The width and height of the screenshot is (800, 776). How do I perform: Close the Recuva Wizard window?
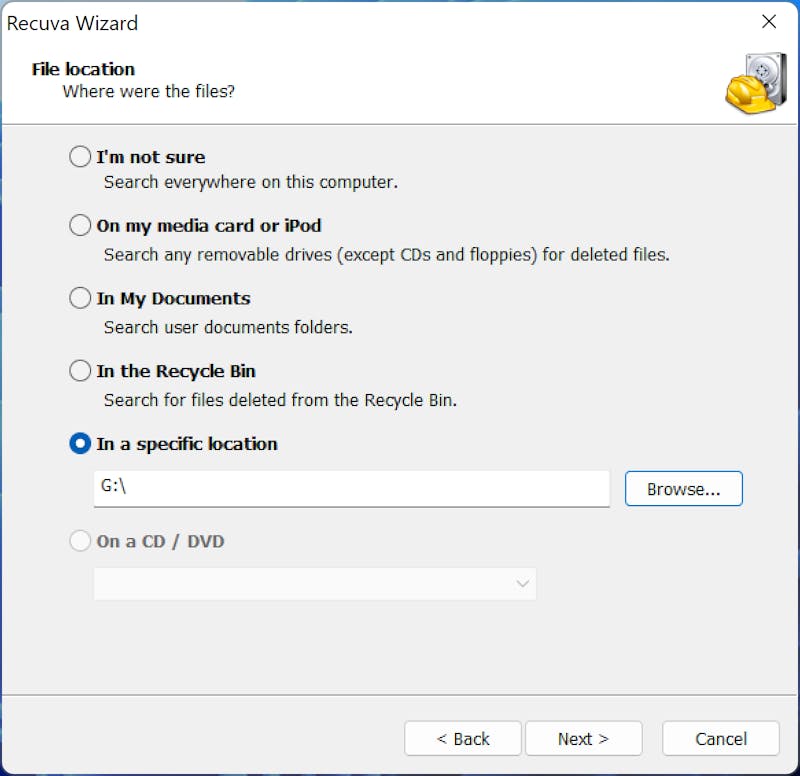tap(769, 22)
